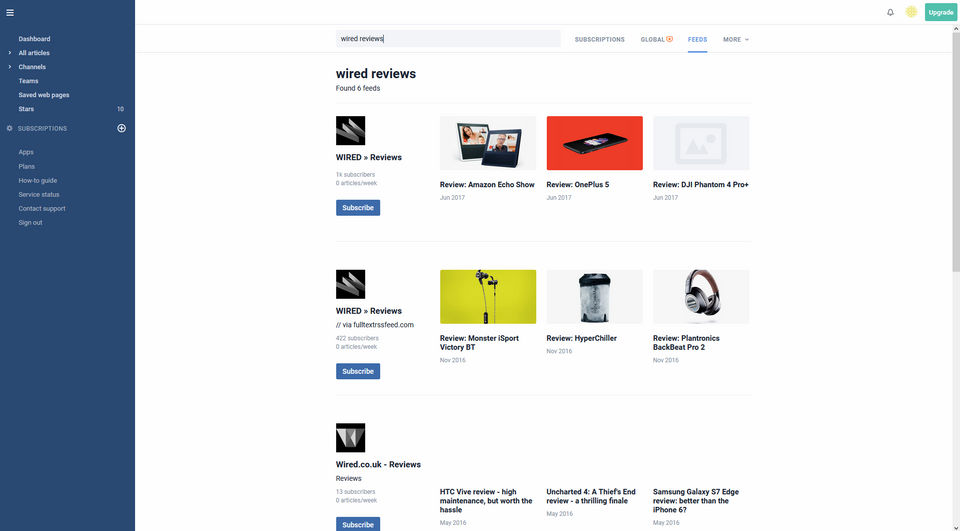This screenshot has width=960, height=531.
Task: Subscribe to the 1k-subscriber WIRED » Reviews feed
Action: pos(358,208)
